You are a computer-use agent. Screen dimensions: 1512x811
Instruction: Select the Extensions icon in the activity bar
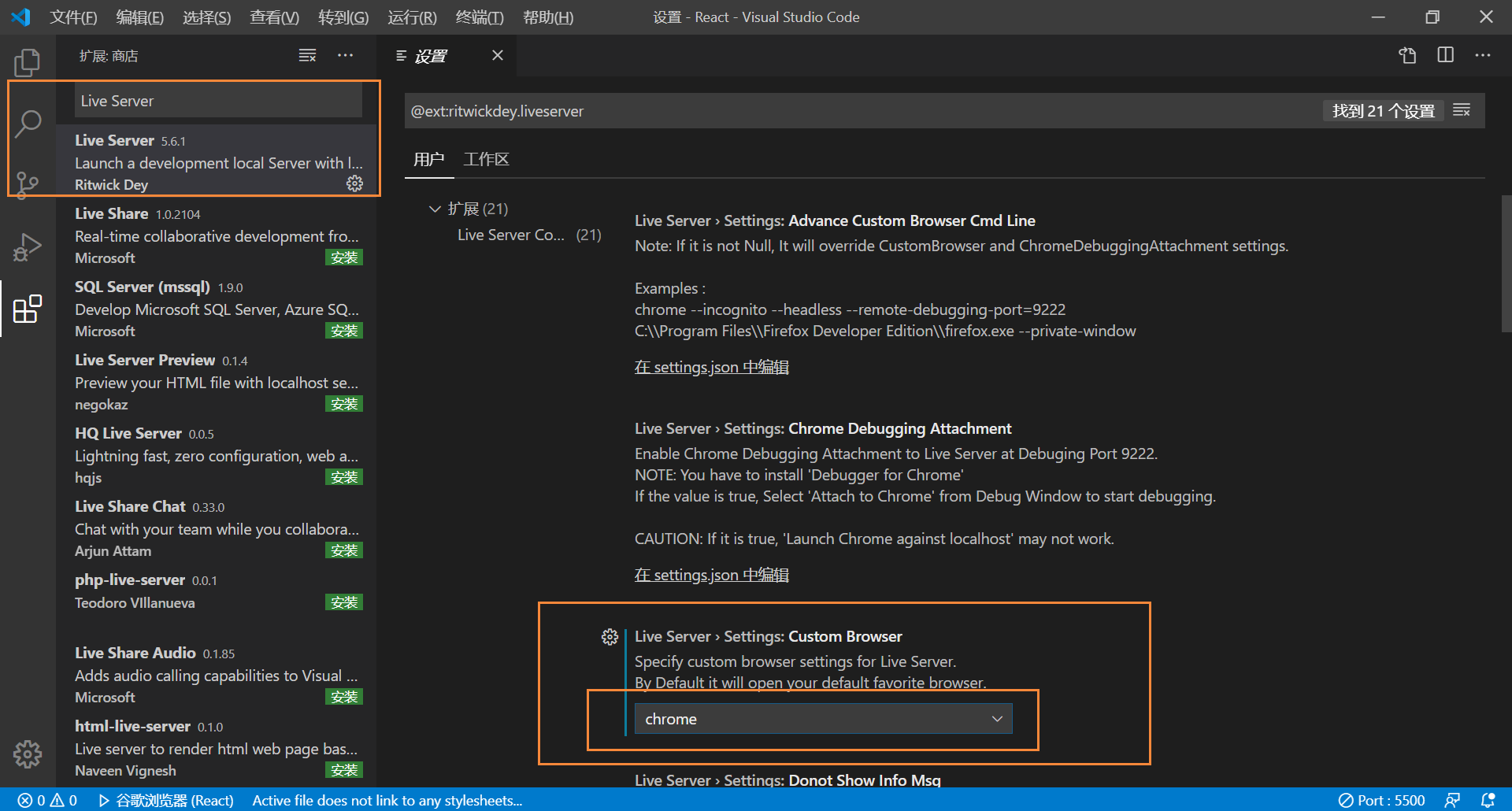coord(28,309)
